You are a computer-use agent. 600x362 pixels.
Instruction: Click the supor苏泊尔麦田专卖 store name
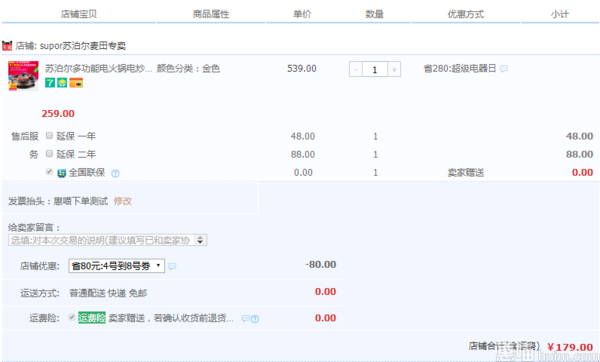pos(83,46)
